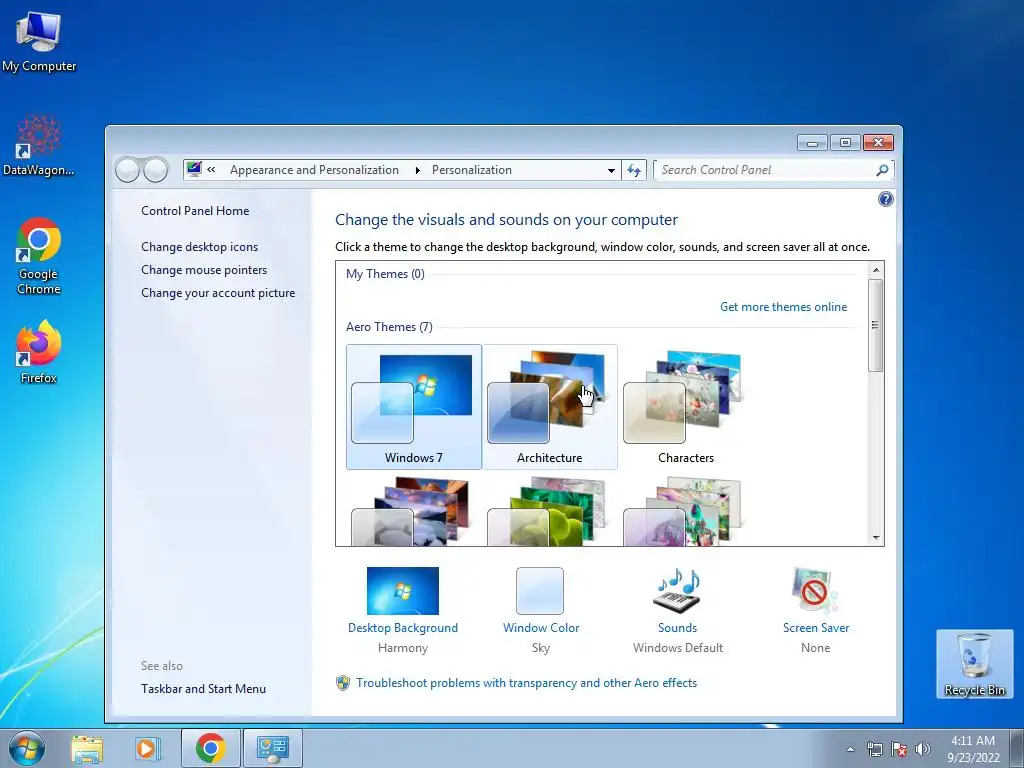
Task: Go to Control Panel Home
Action: pos(195,211)
